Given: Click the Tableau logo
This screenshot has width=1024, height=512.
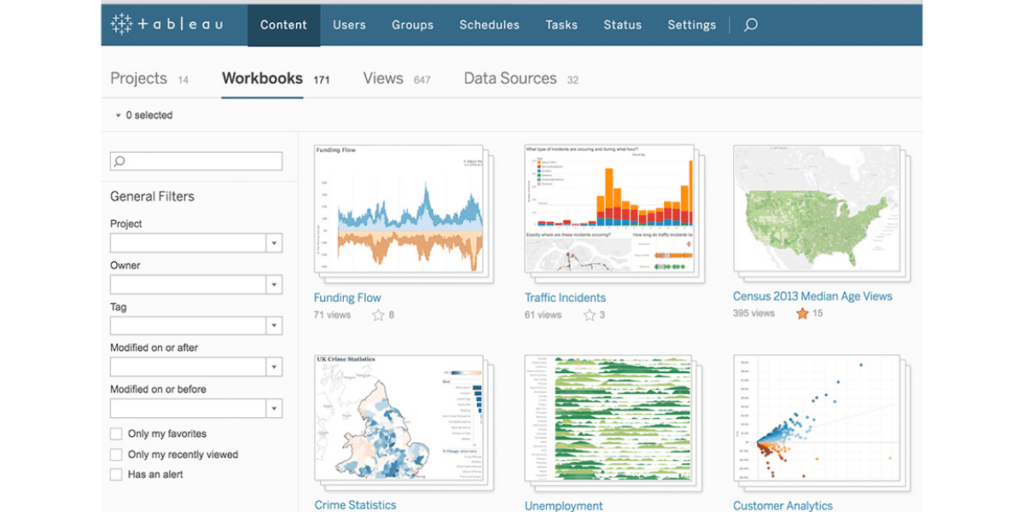Looking at the screenshot, I should [167, 25].
